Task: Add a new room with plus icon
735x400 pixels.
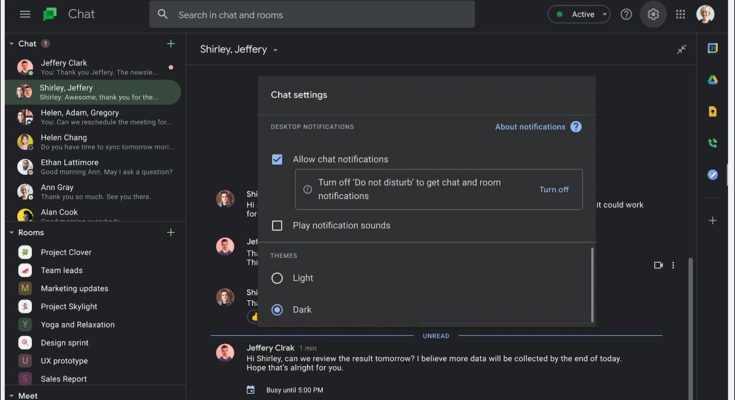Action: point(170,232)
